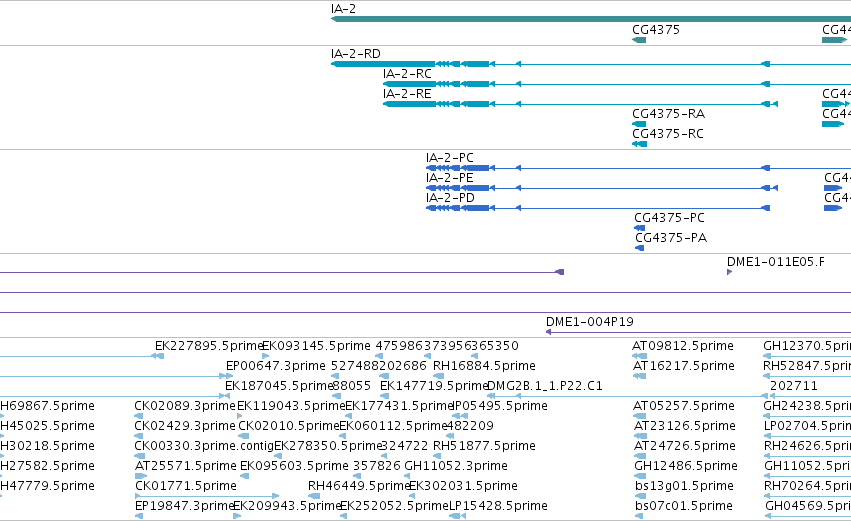
Task: Select the bs07c01.5prime feature
Action: pos(683,506)
